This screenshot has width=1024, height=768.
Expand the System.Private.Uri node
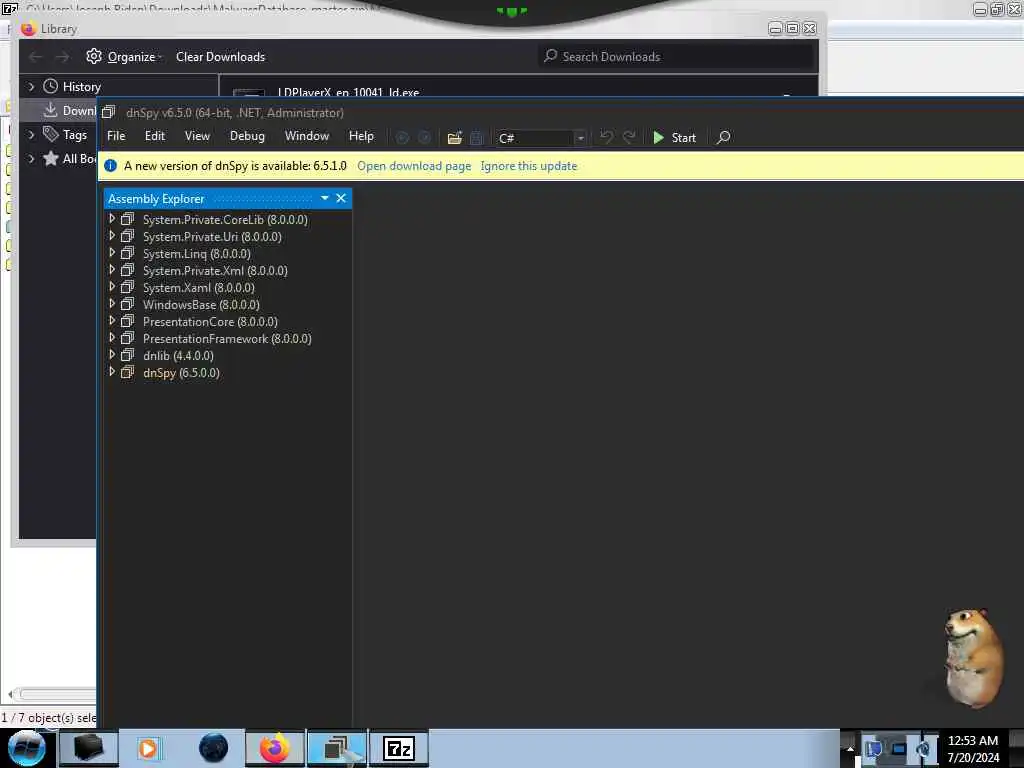coord(112,236)
